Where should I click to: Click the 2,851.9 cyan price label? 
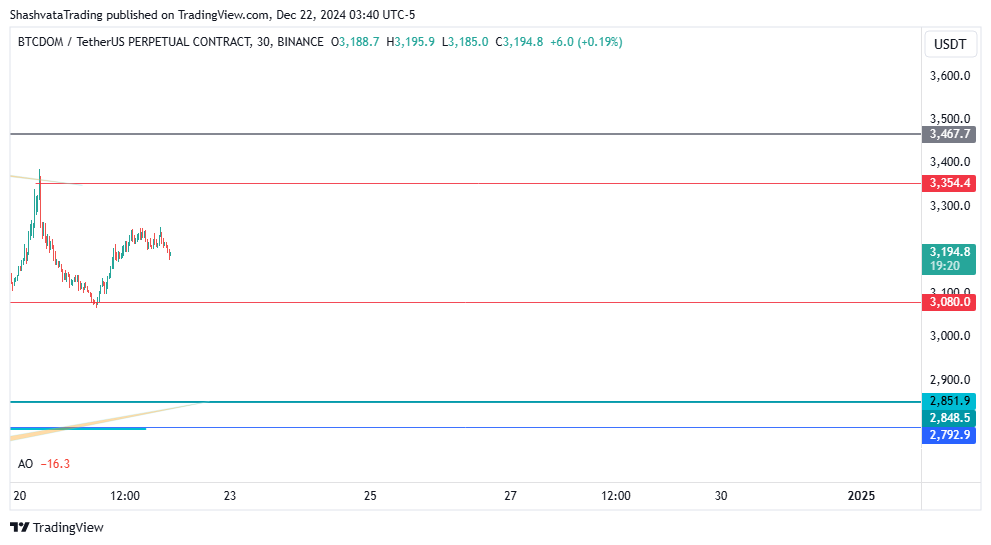(949, 401)
